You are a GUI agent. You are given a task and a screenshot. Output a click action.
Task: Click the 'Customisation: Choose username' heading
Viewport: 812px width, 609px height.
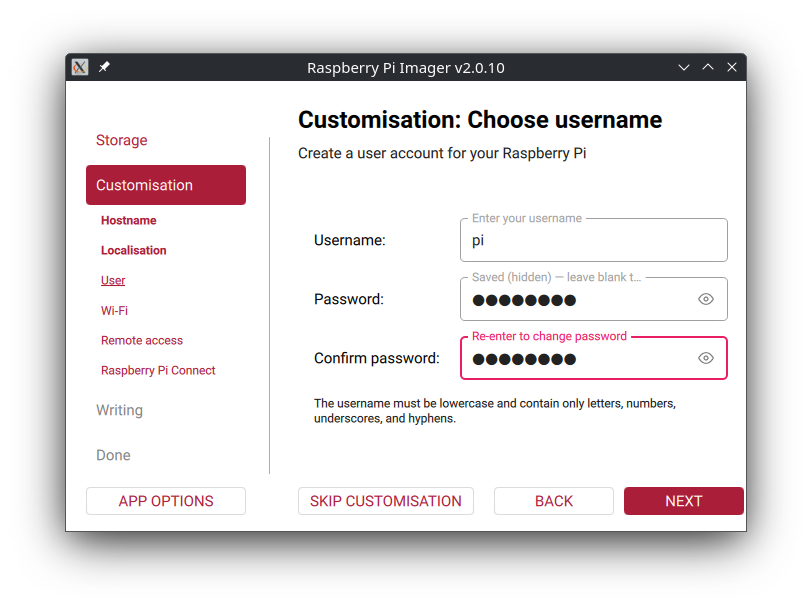pyautogui.click(x=480, y=120)
